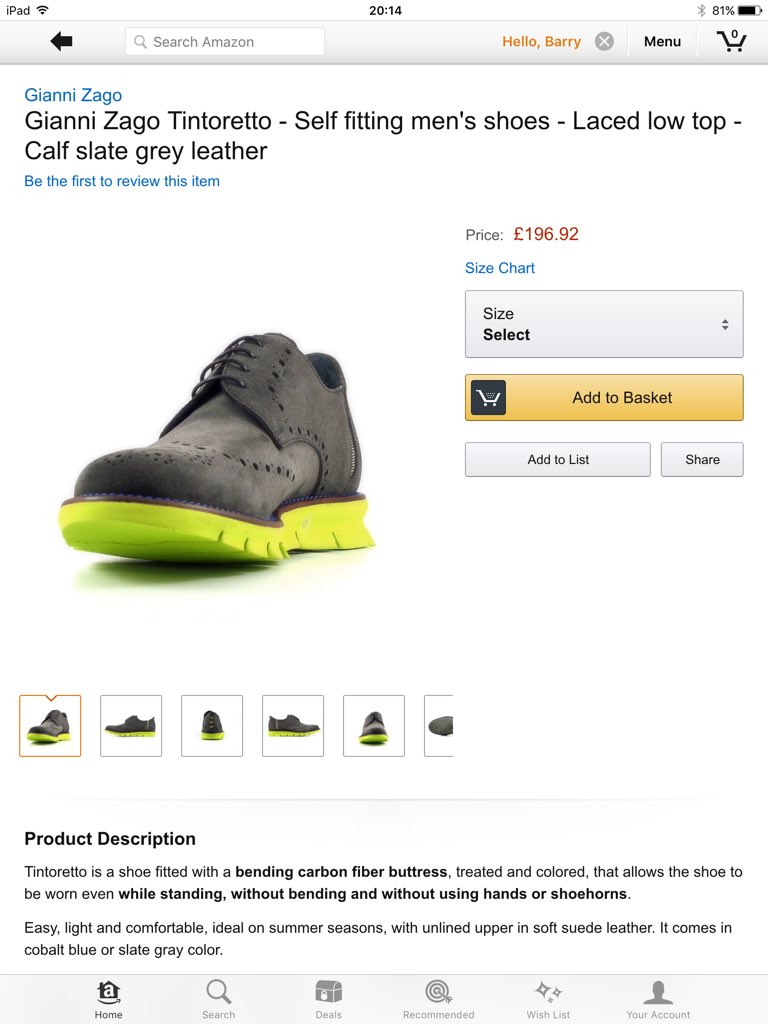Share this product

702,459
